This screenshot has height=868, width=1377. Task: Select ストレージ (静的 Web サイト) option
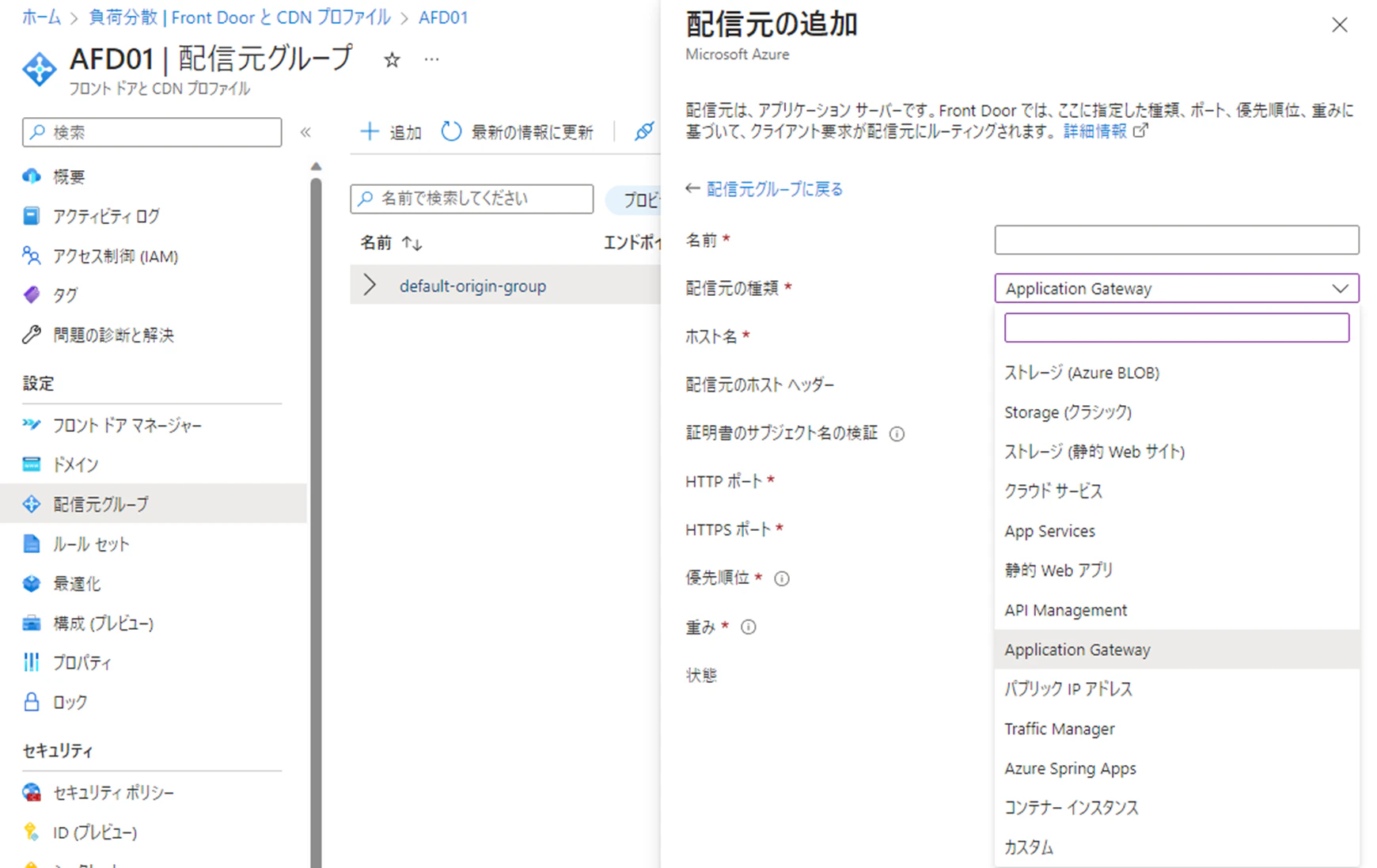(x=1177, y=452)
